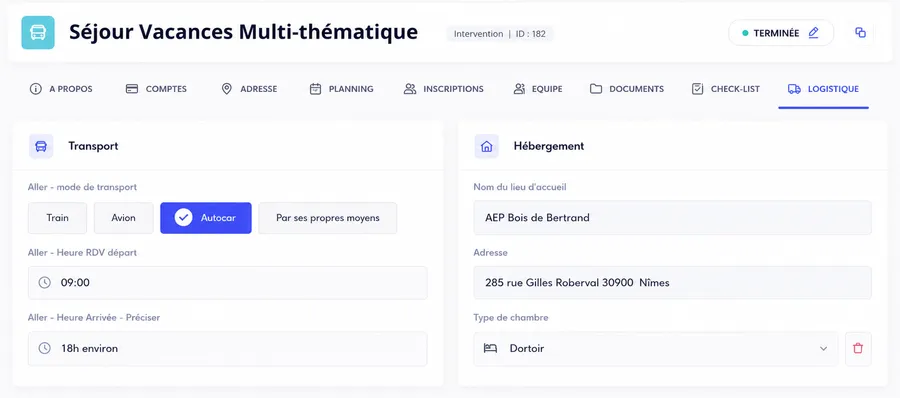
Task: Click the Transport section heading
Action: (93, 146)
